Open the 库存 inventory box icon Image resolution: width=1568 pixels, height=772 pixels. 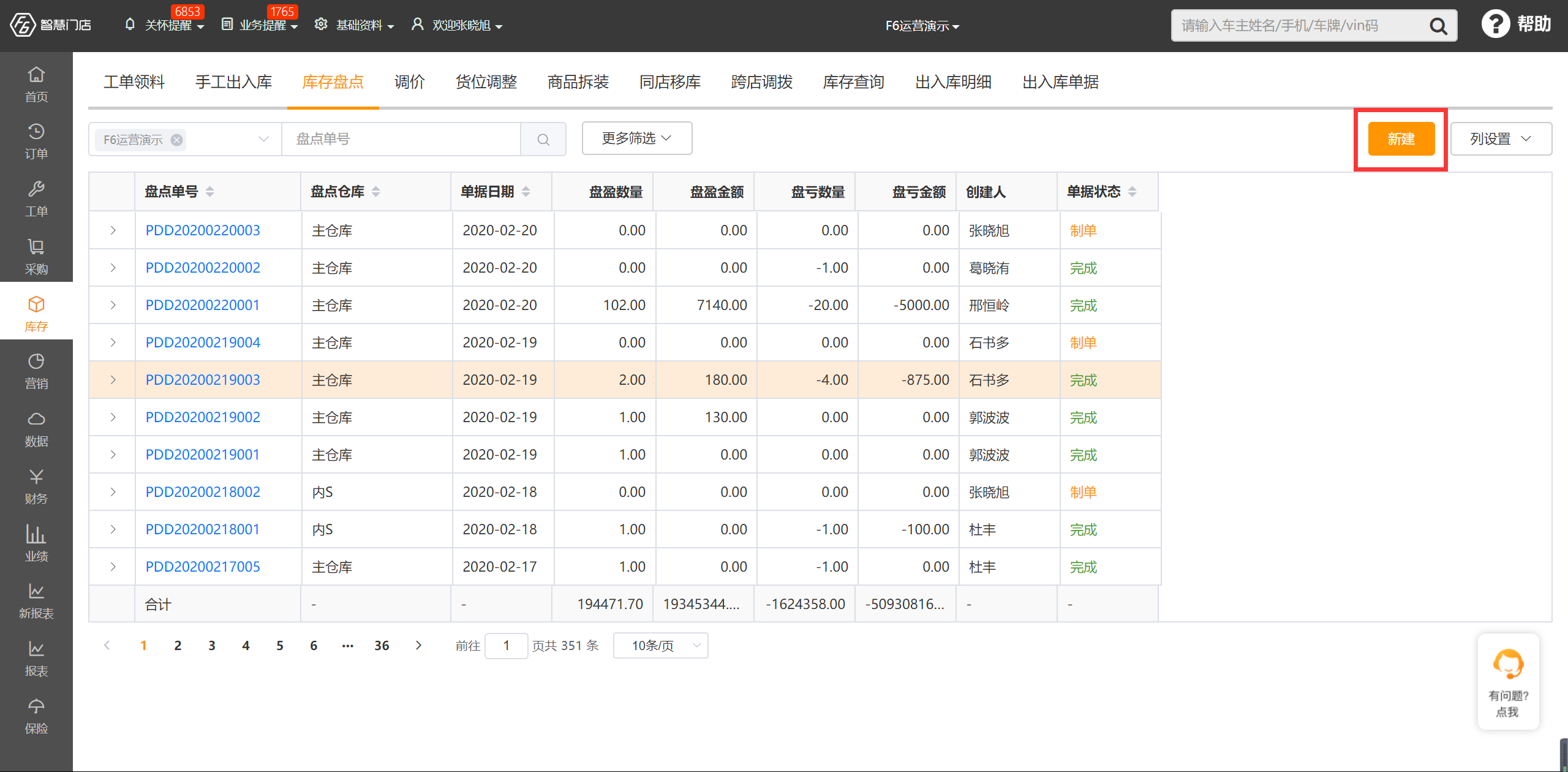tap(36, 314)
